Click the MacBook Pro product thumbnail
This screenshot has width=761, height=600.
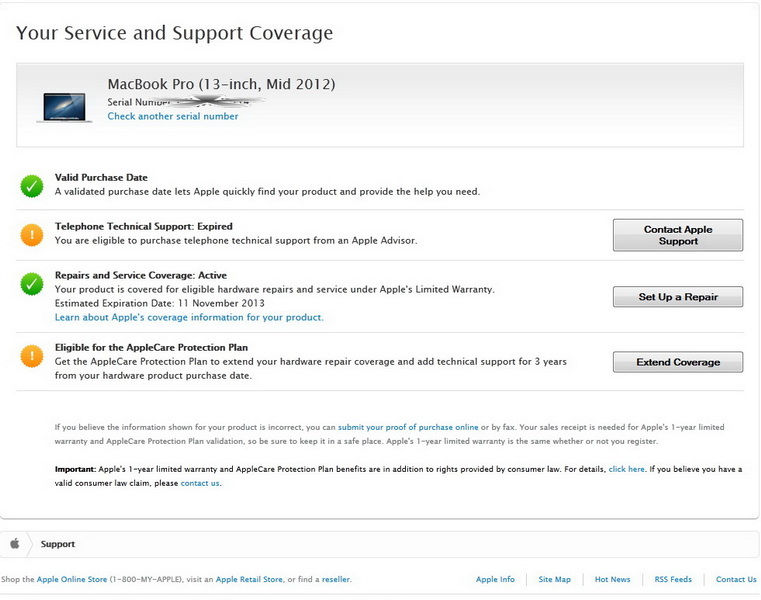click(x=64, y=106)
